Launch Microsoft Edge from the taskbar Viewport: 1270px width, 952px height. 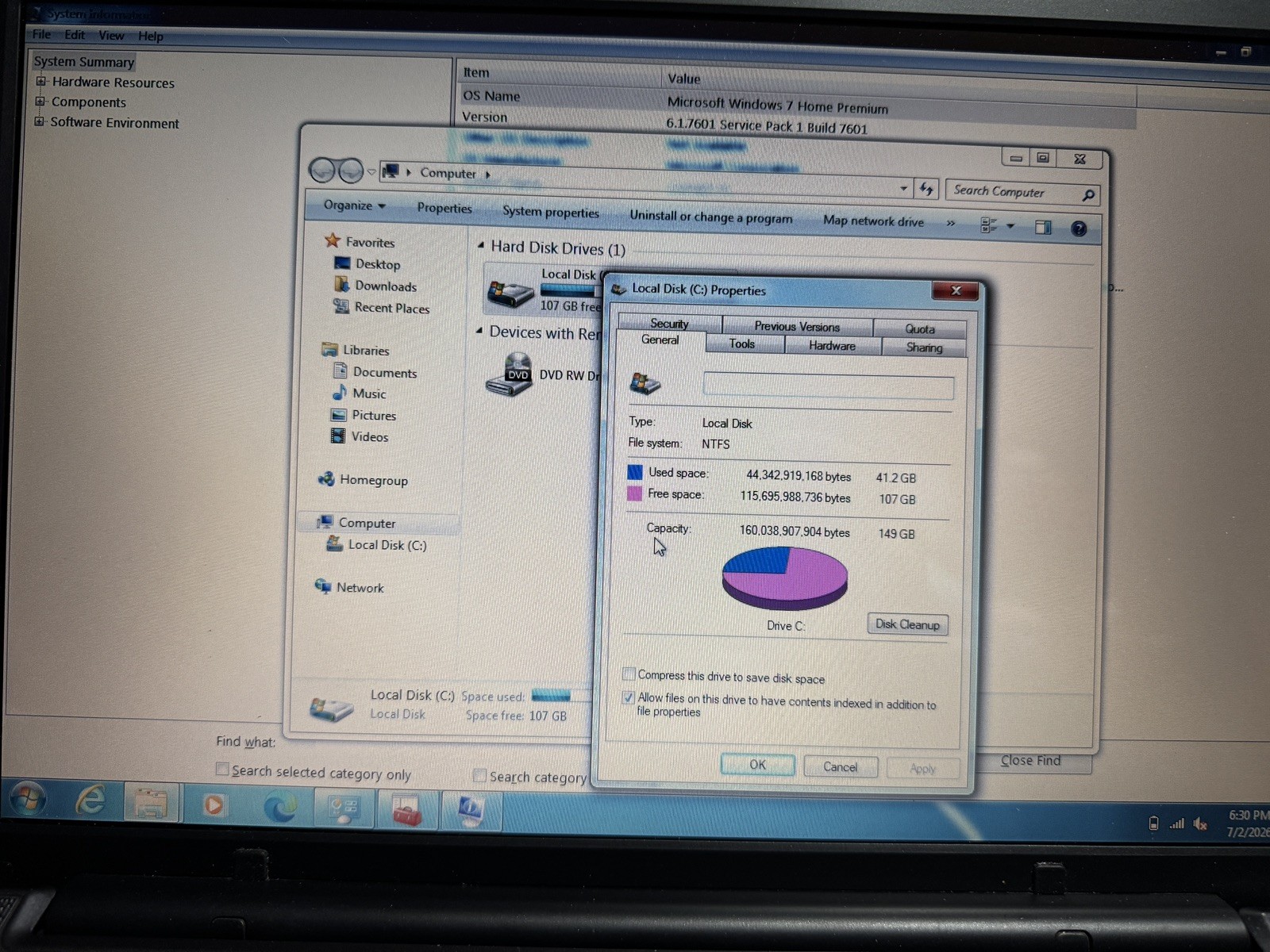(x=279, y=808)
